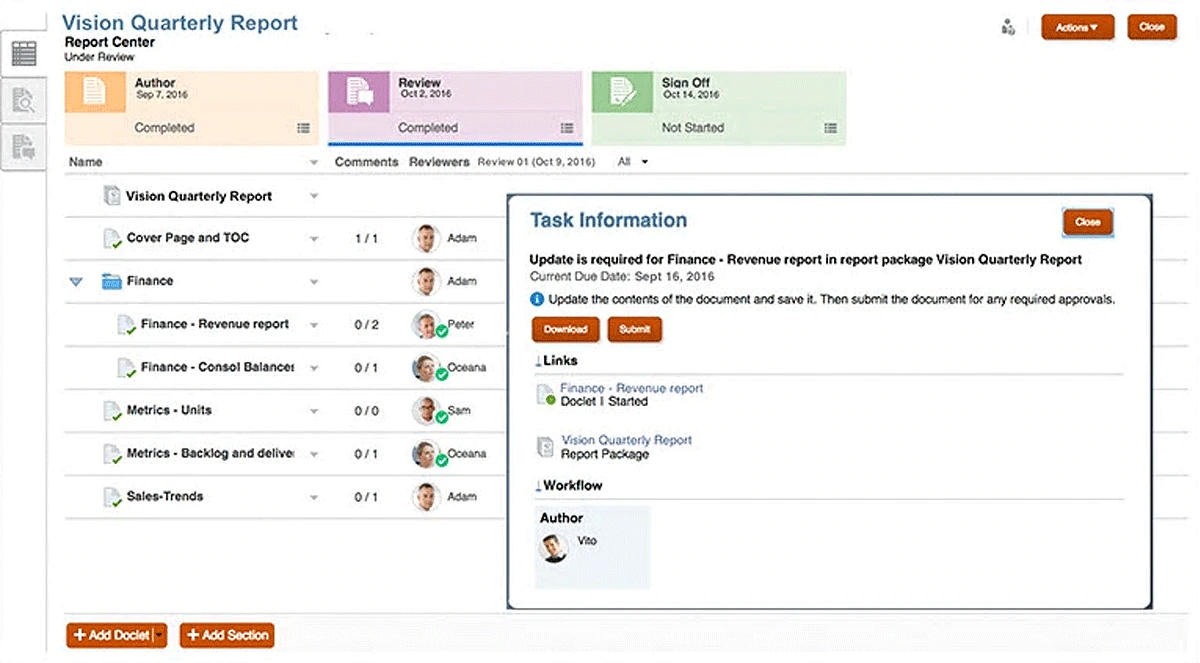Open the inspect document sidebar icon
The image size is (1200, 663).
tap(23, 100)
